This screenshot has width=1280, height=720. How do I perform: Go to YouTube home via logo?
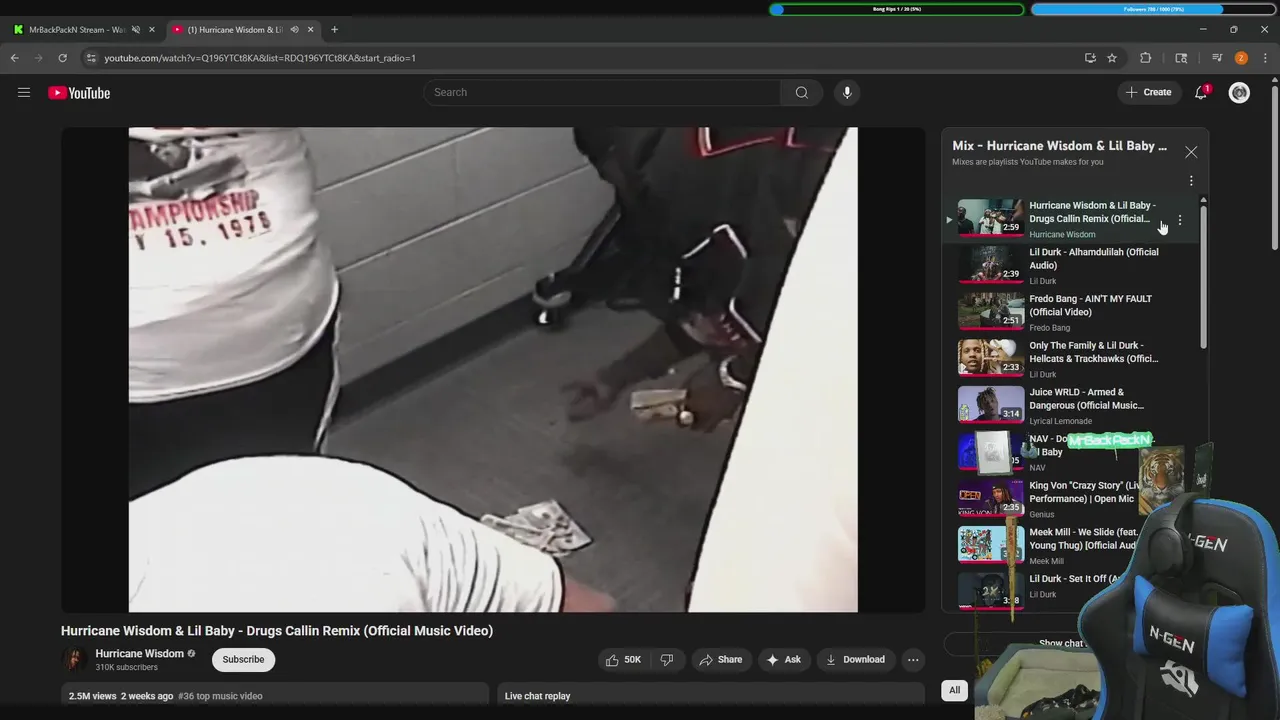click(x=79, y=93)
